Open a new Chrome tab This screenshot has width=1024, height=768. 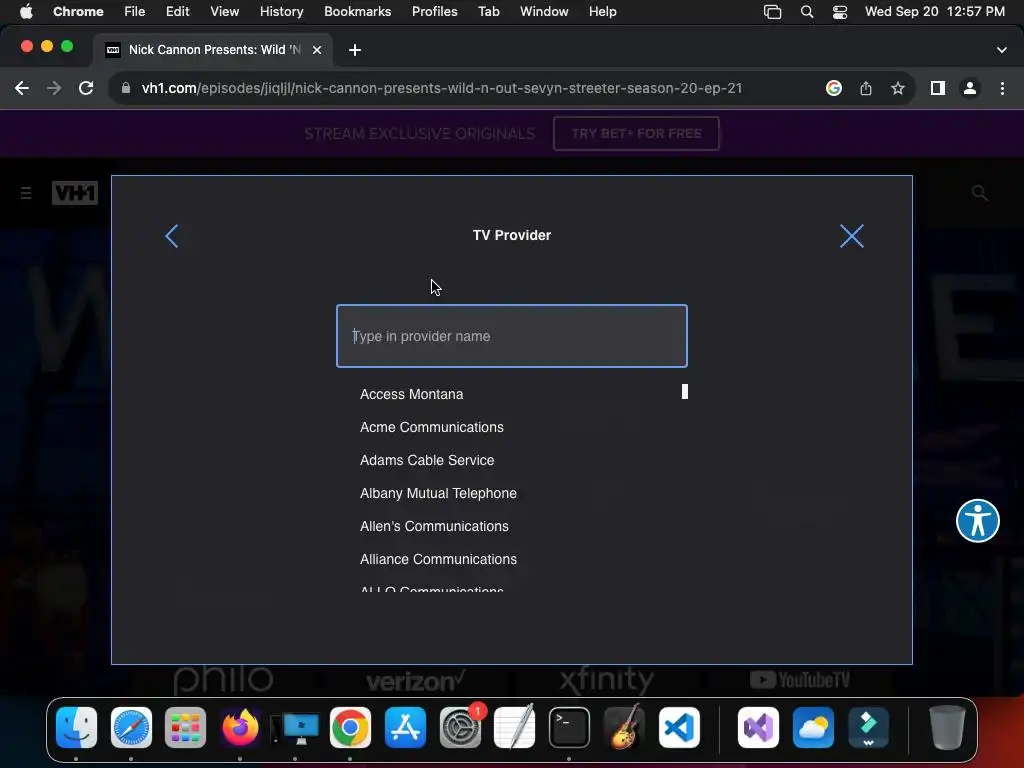click(x=355, y=50)
